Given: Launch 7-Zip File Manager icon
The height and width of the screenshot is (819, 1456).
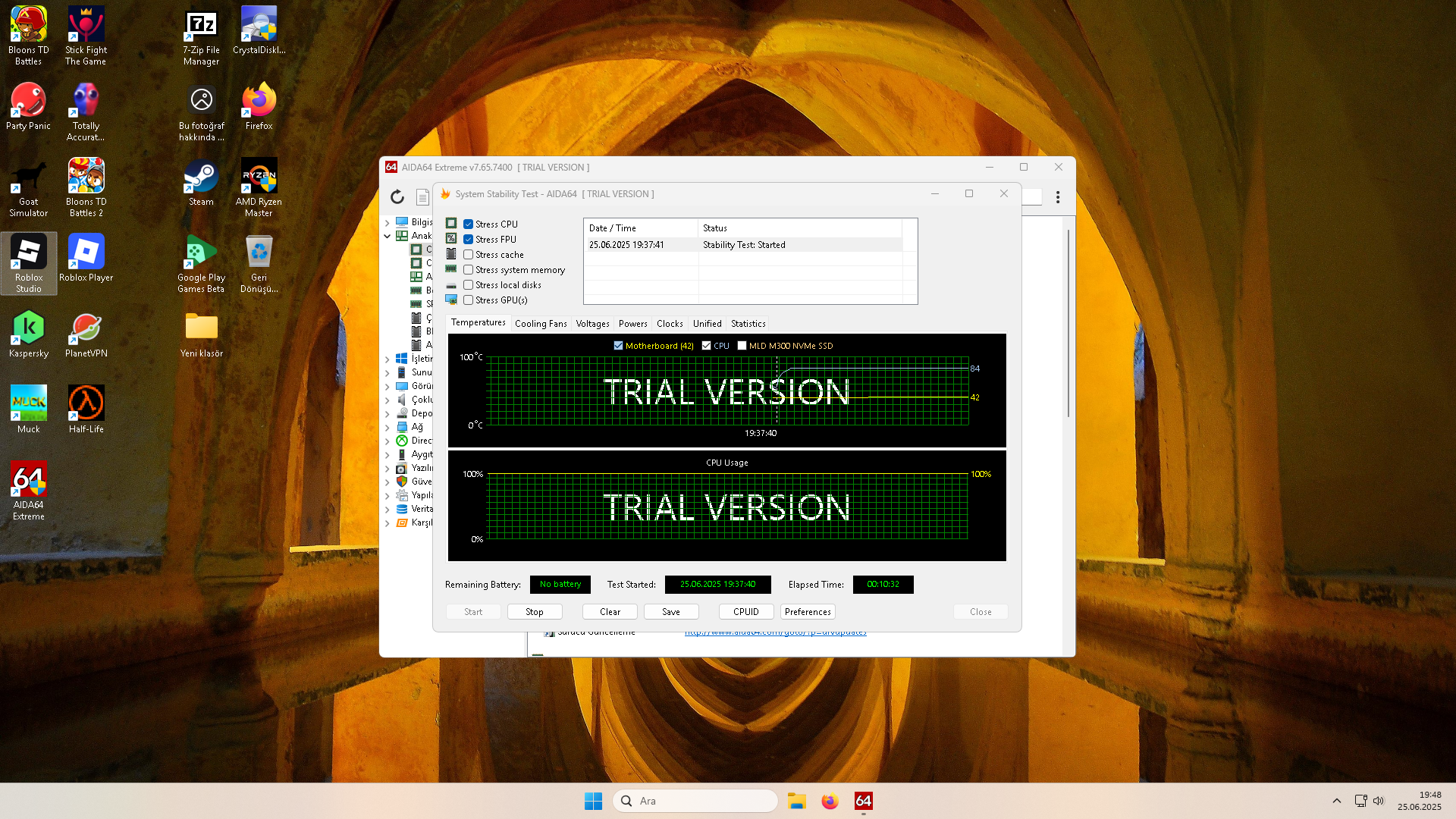Looking at the screenshot, I should pos(201,36).
